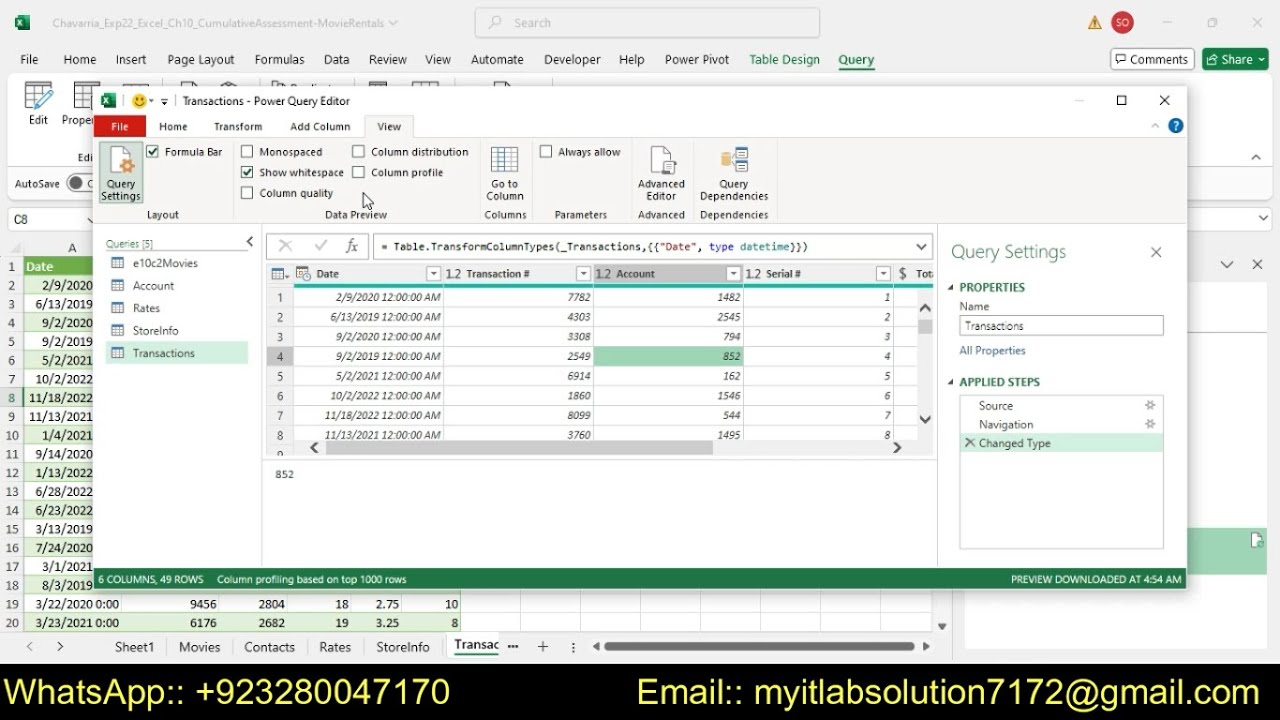Click the Excel Search box

[x=648, y=22]
